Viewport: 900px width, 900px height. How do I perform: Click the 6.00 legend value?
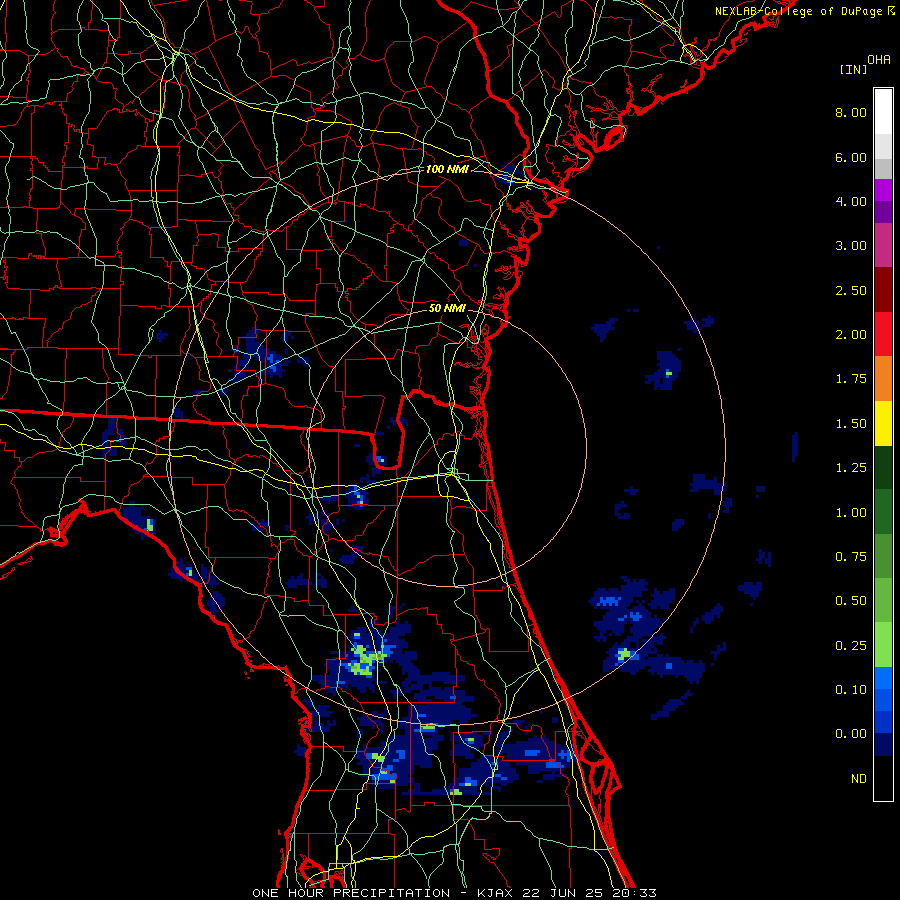click(851, 157)
